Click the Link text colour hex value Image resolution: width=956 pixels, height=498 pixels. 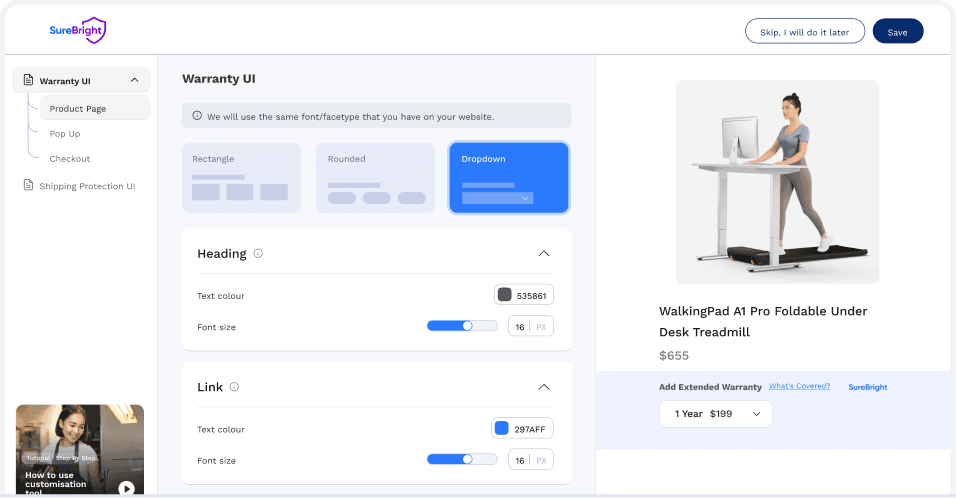(x=529, y=429)
